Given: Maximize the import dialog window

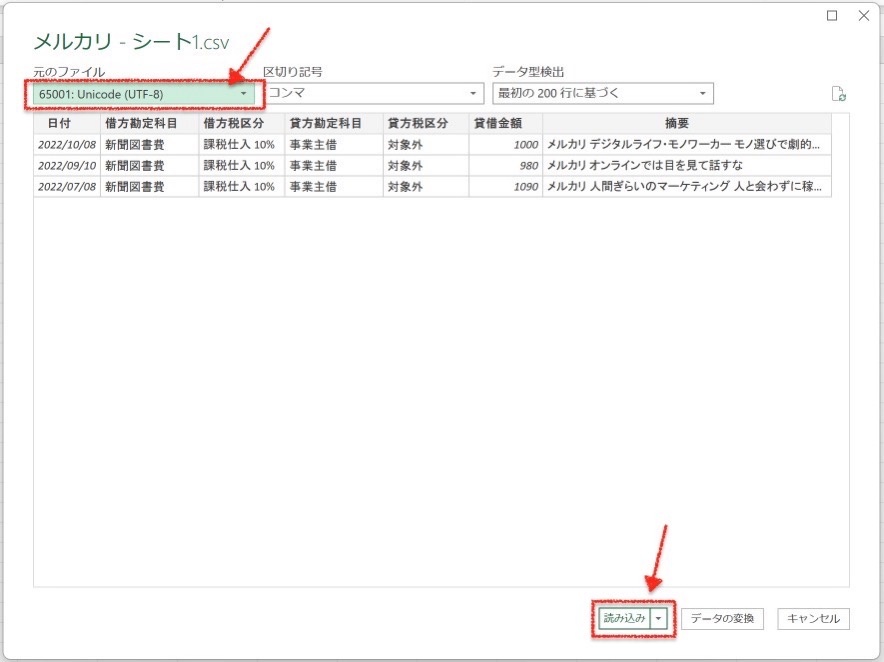Looking at the screenshot, I should point(832,16).
